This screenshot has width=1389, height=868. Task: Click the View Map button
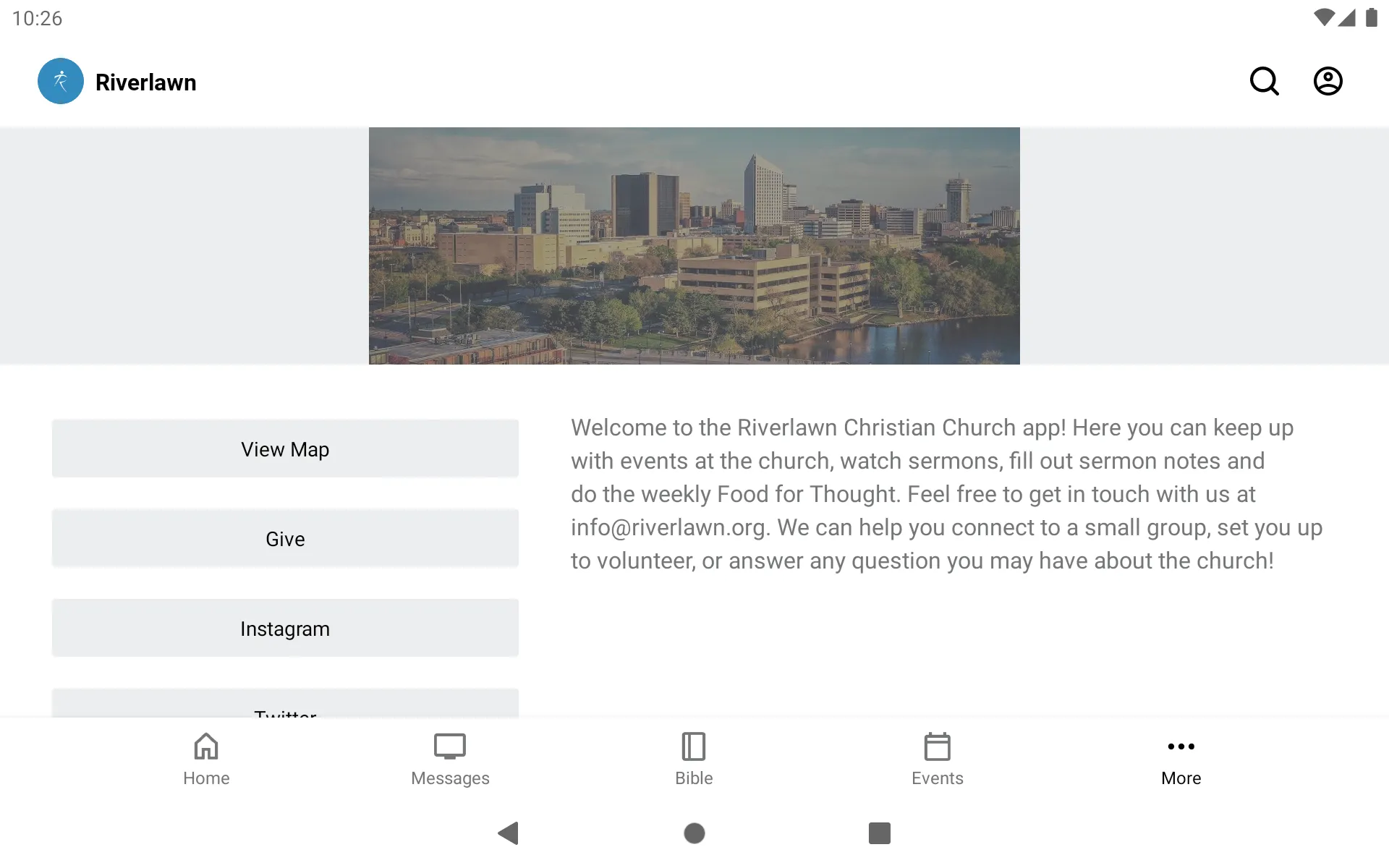[285, 449]
